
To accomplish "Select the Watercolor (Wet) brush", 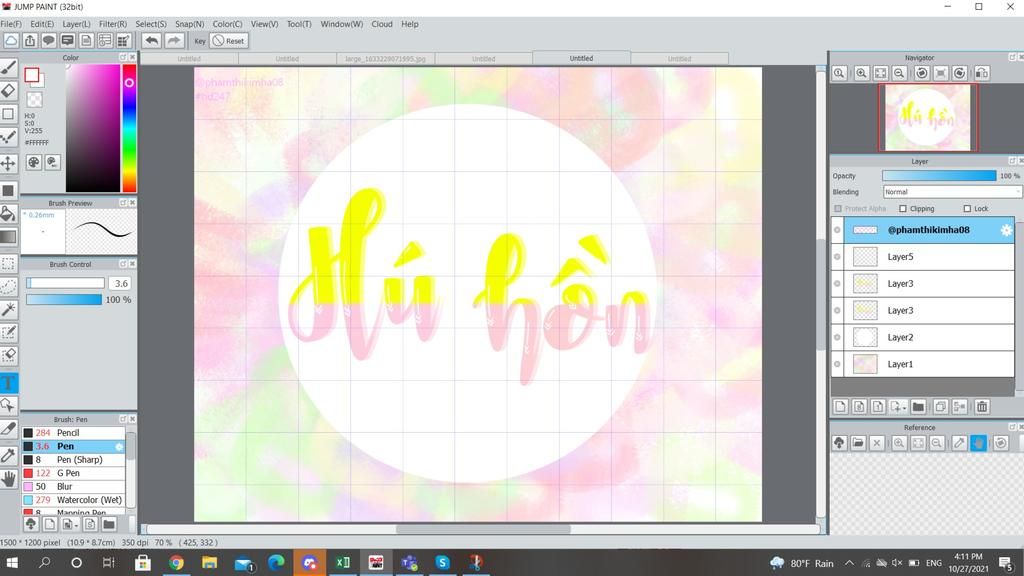I will [x=73, y=500].
